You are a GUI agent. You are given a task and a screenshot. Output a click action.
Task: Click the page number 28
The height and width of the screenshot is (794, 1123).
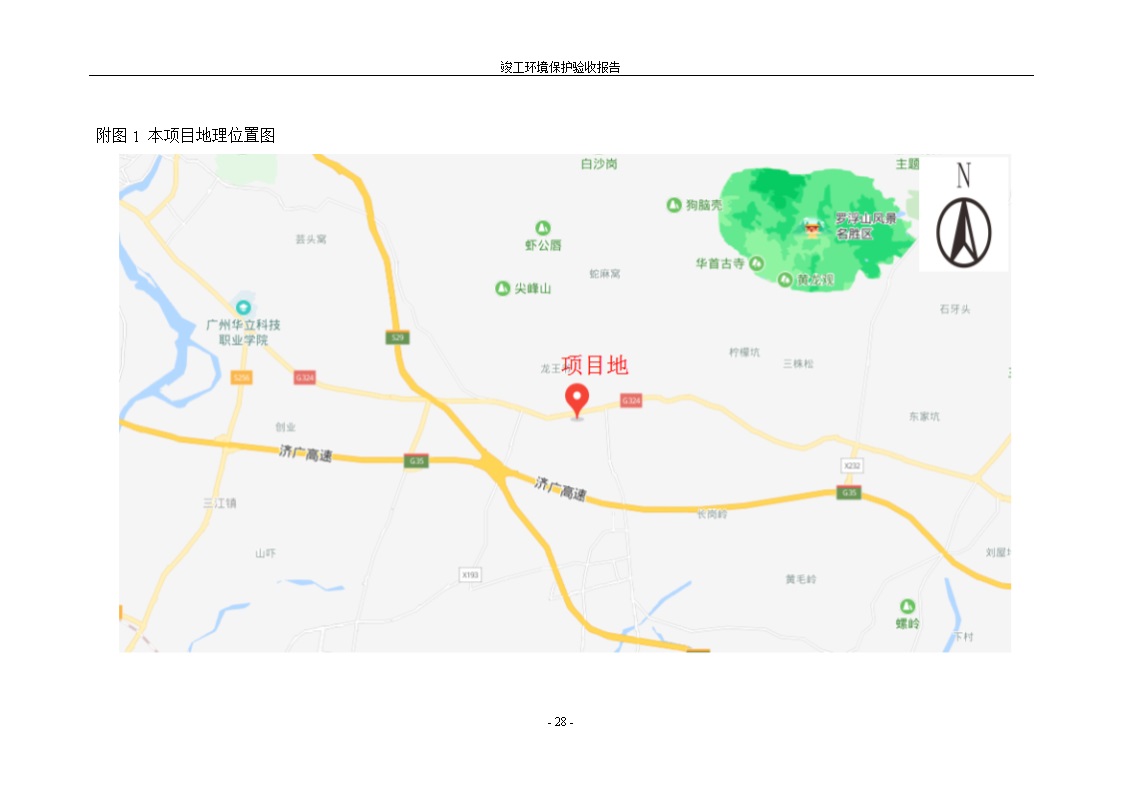560,722
